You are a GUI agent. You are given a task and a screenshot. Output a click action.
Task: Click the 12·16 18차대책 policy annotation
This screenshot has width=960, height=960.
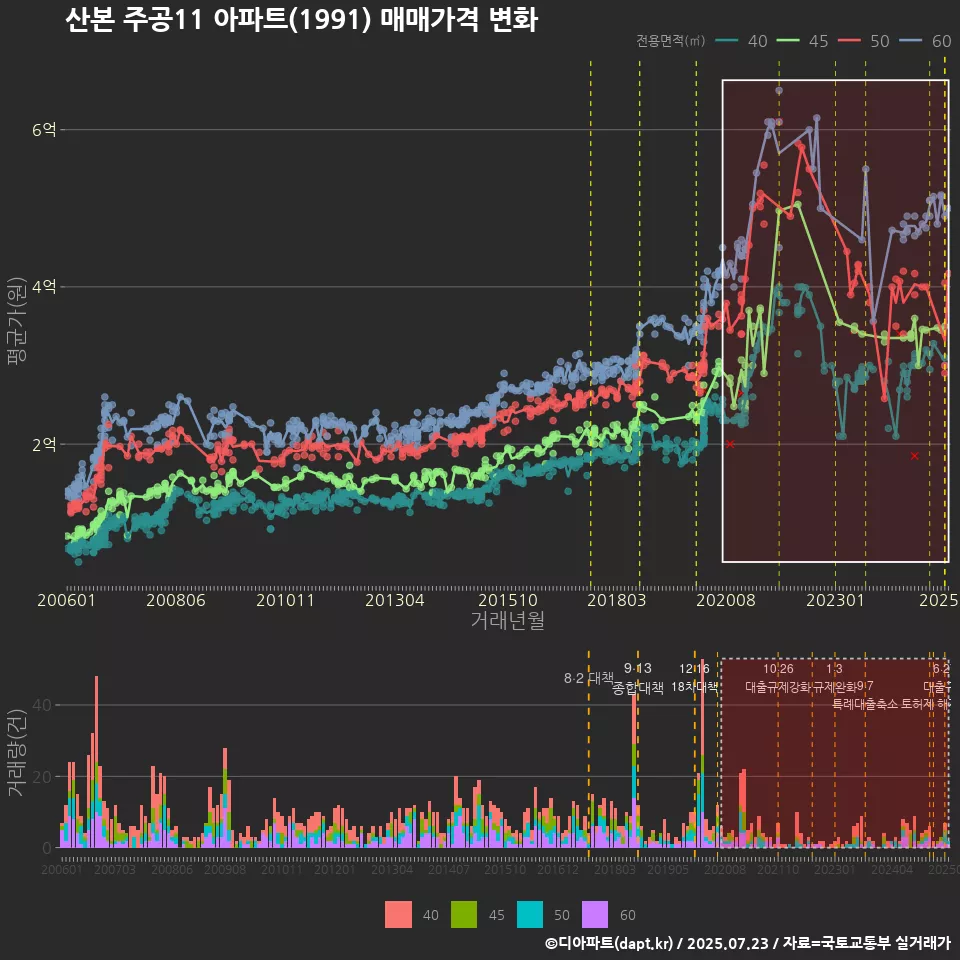pyautogui.click(x=694, y=677)
